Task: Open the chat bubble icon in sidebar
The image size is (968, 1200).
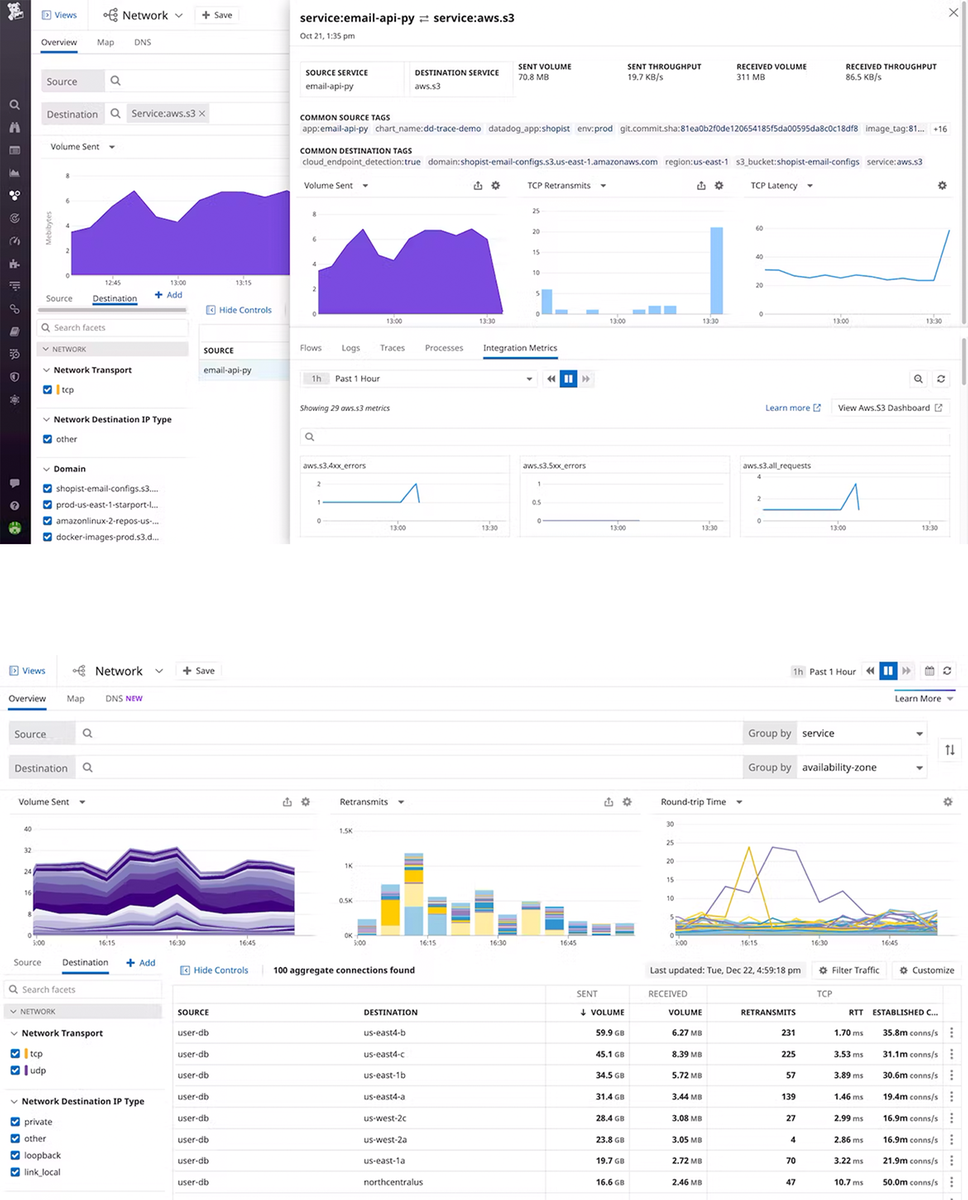Action: (x=14, y=483)
